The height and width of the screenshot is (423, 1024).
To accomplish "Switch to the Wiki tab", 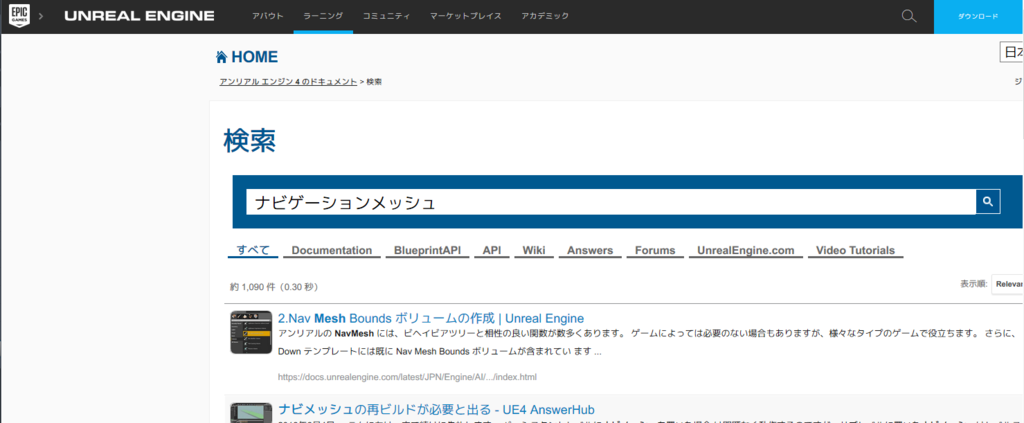I will point(534,251).
